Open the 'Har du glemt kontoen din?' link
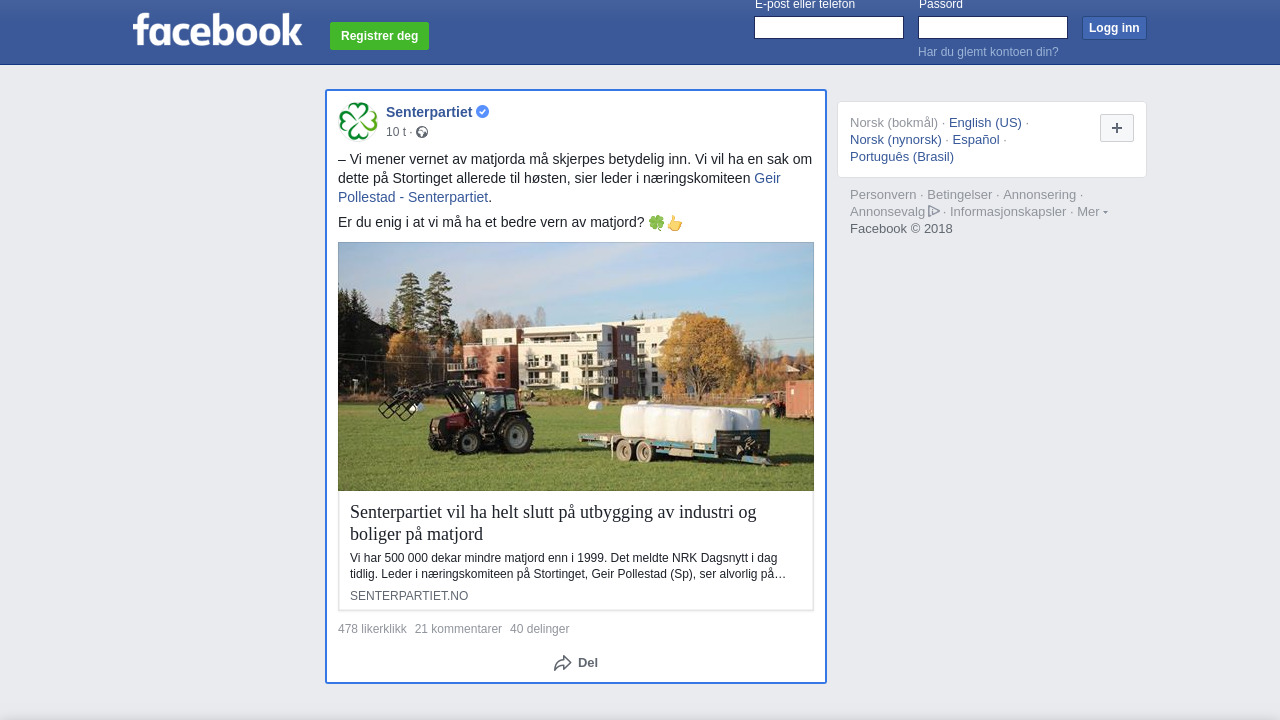Image resolution: width=1280 pixels, height=720 pixels. click(x=988, y=52)
